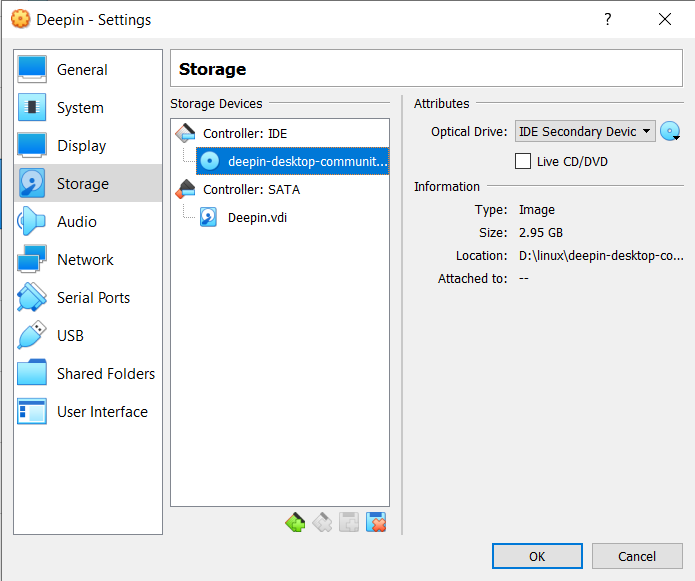Click the Controller: SATA icon
The image size is (695, 581).
186,189
